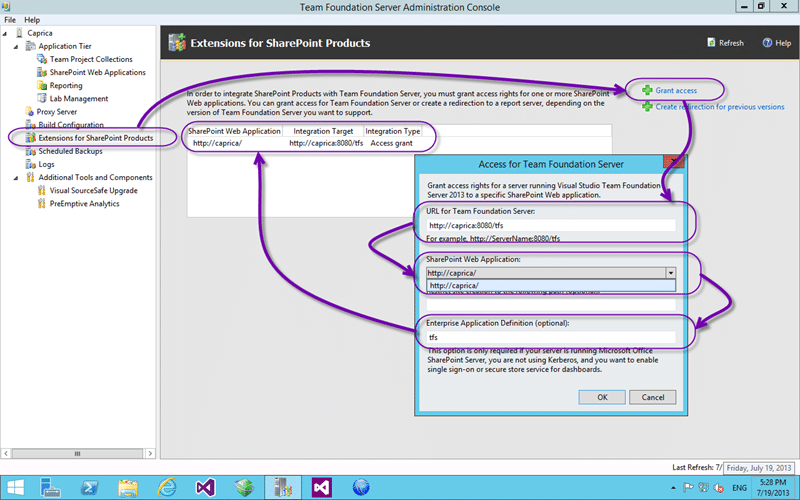Image resolution: width=800 pixels, height=500 pixels.
Task: Click the Integration Type column header
Action: click(x=392, y=131)
